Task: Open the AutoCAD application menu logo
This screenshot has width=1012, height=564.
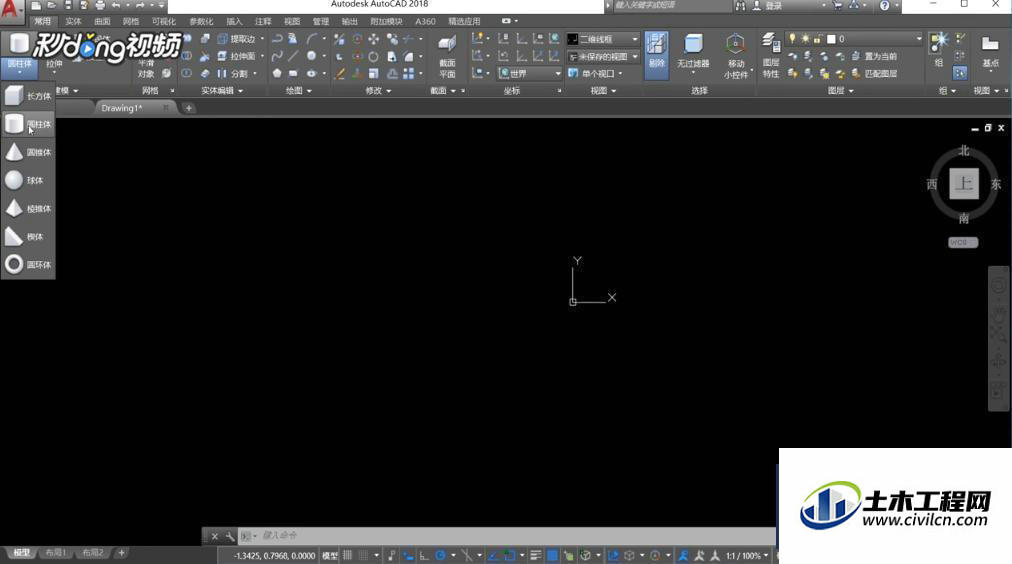Action: coord(12,9)
